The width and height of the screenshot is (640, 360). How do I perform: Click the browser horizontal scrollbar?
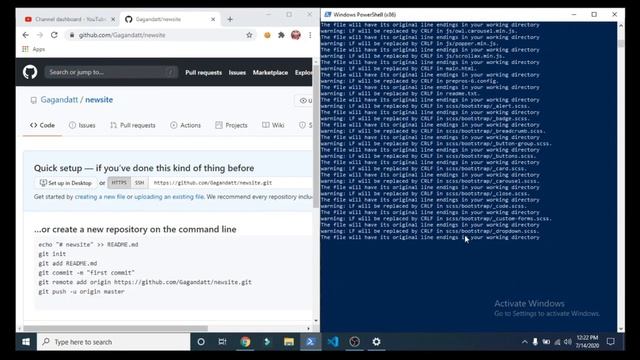pos(116,328)
